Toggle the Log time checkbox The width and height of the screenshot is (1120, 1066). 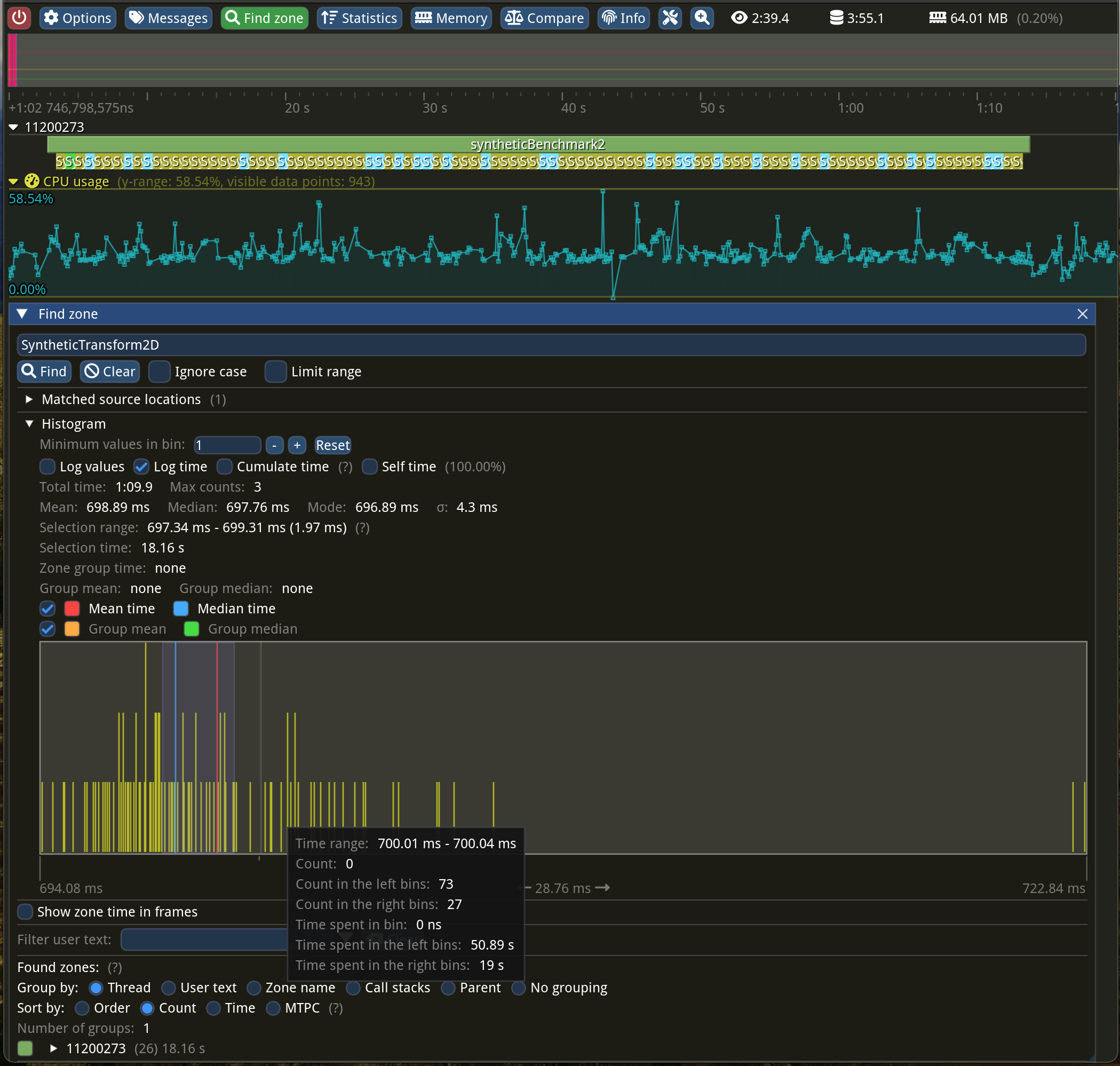pyautogui.click(x=142, y=466)
